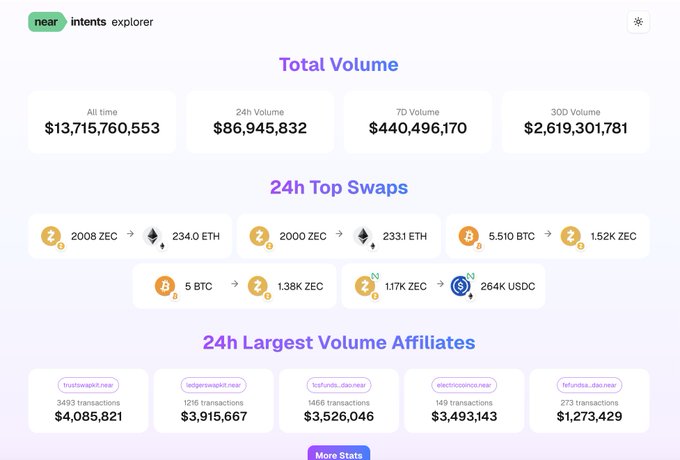Viewport: 680px width, 460px height.
Task: Select the 7D Volume stat card
Action: click(x=418, y=122)
